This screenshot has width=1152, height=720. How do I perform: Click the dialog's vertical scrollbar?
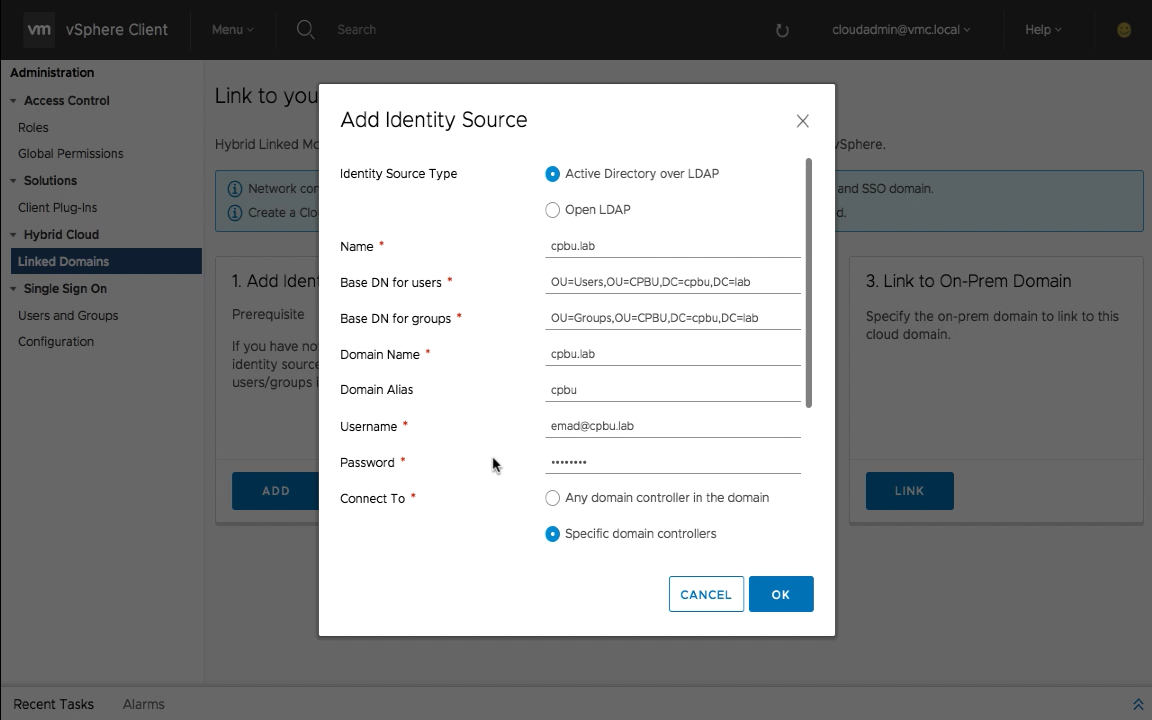click(808, 282)
